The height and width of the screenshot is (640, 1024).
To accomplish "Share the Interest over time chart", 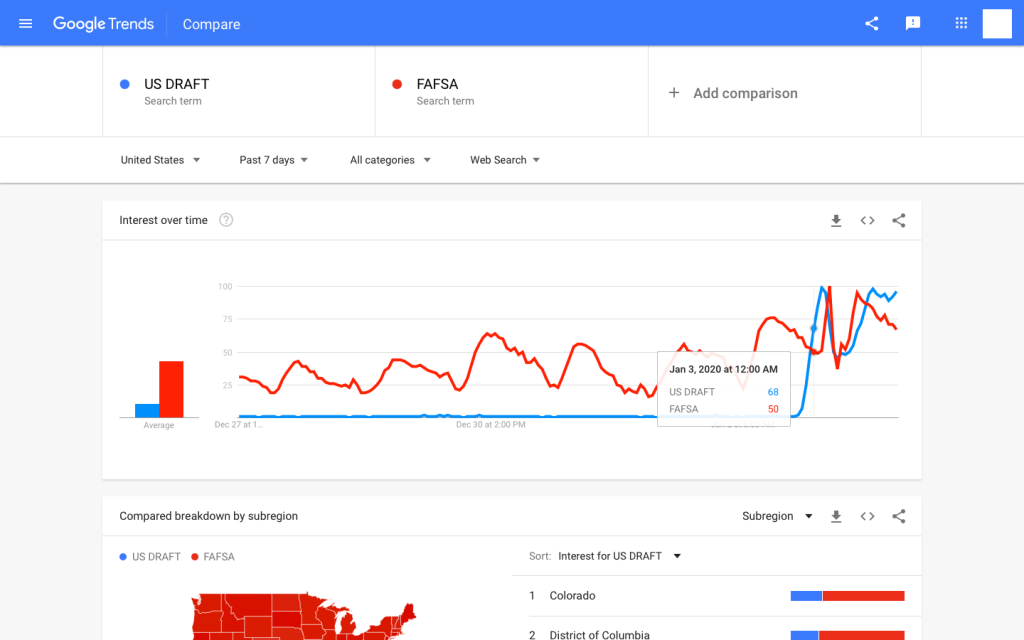I will coord(899,221).
